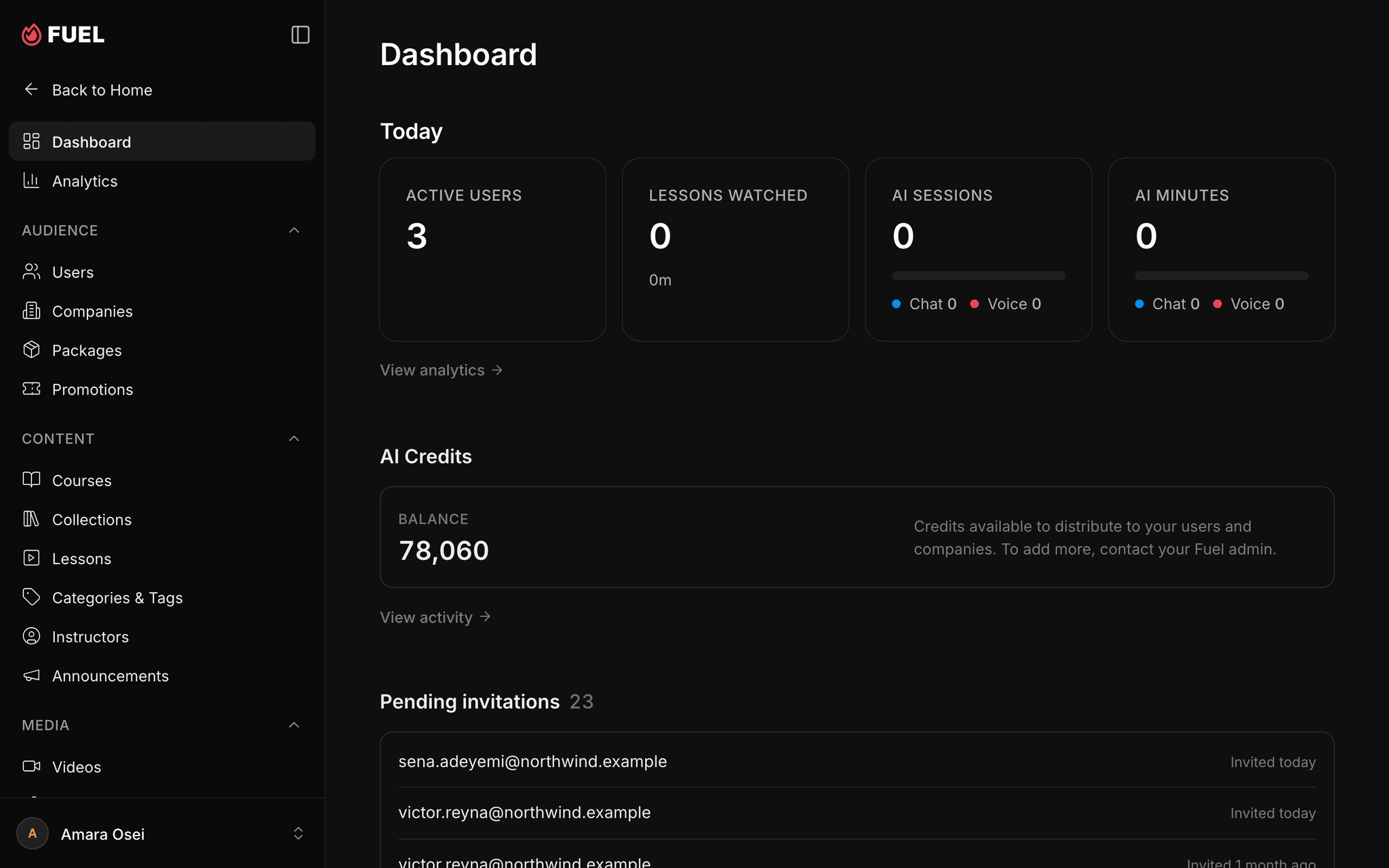Open the Instructors page

click(x=162, y=637)
